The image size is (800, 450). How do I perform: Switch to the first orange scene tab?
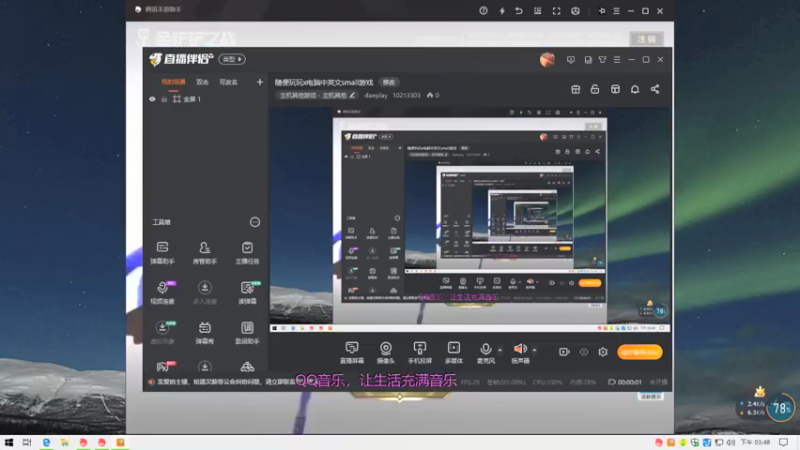(x=173, y=82)
